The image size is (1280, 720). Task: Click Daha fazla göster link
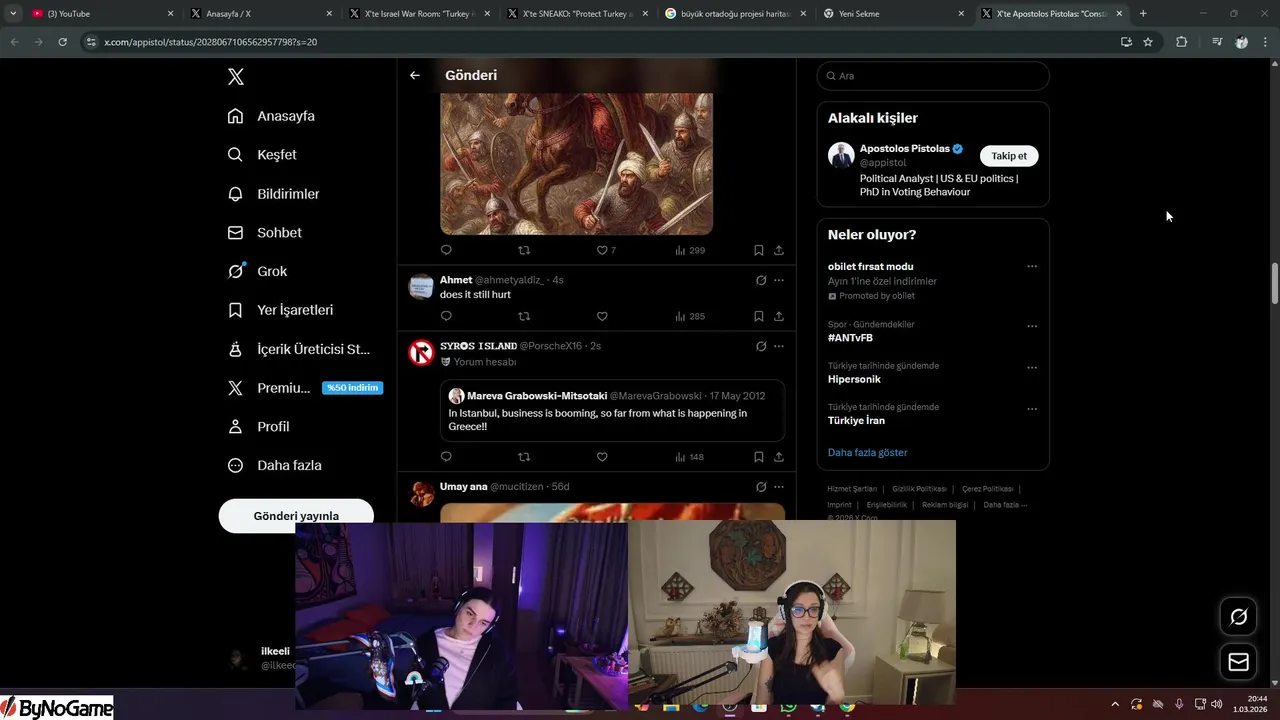867,452
